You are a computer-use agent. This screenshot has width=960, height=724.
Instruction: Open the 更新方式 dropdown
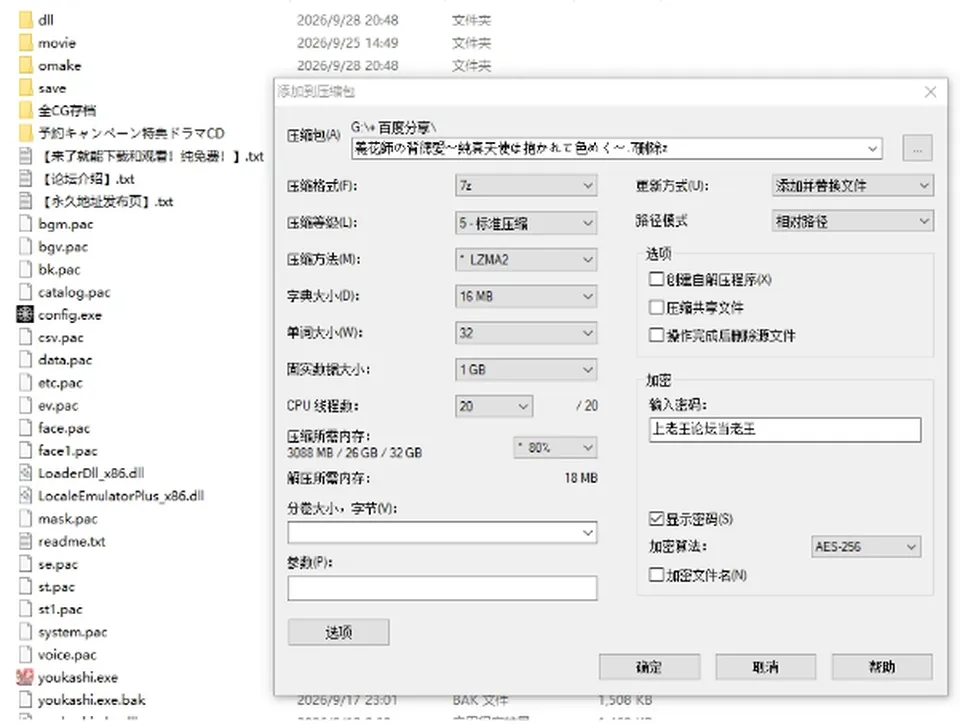click(x=853, y=185)
